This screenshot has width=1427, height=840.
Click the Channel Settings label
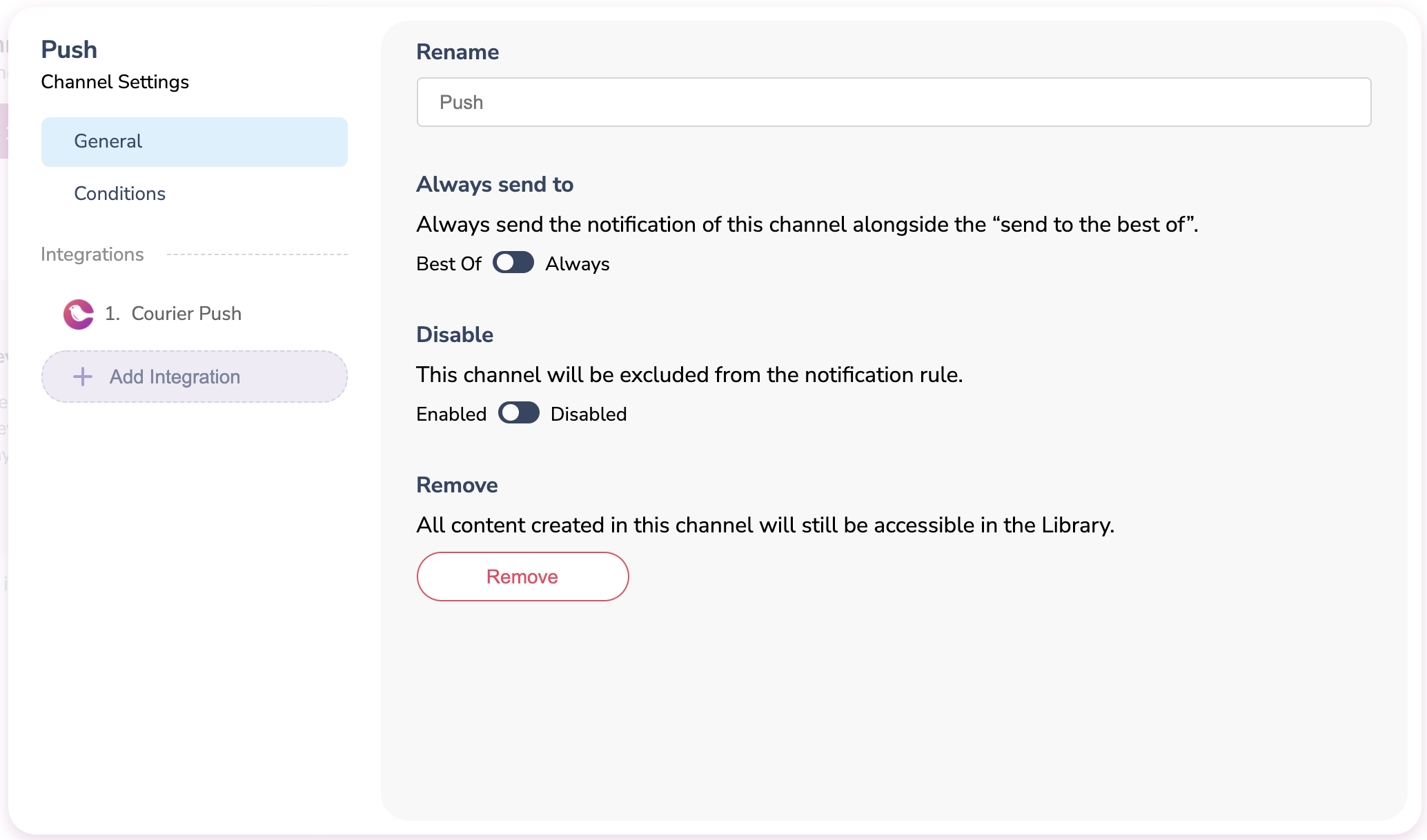(115, 82)
